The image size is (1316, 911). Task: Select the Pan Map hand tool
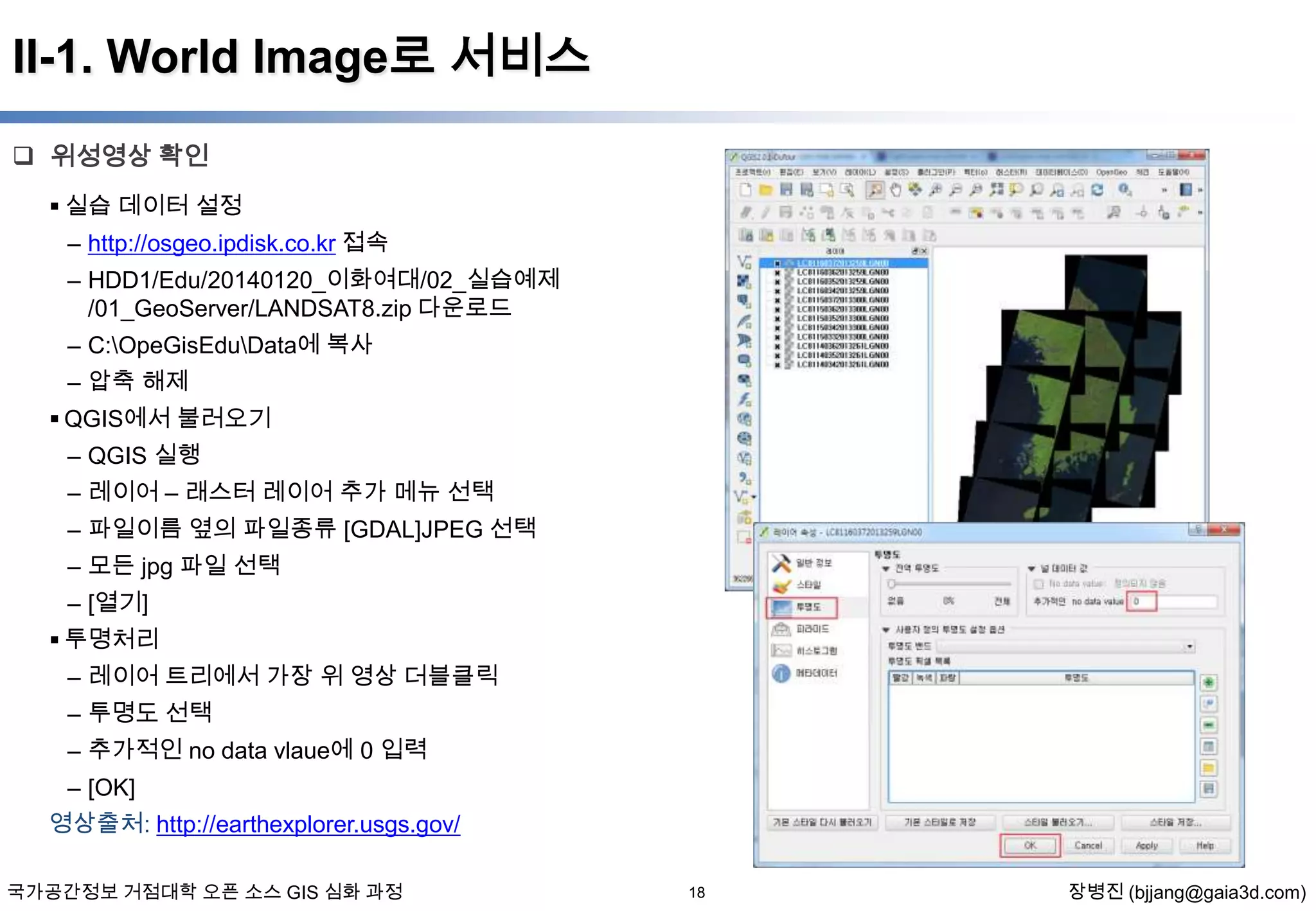[x=895, y=190]
